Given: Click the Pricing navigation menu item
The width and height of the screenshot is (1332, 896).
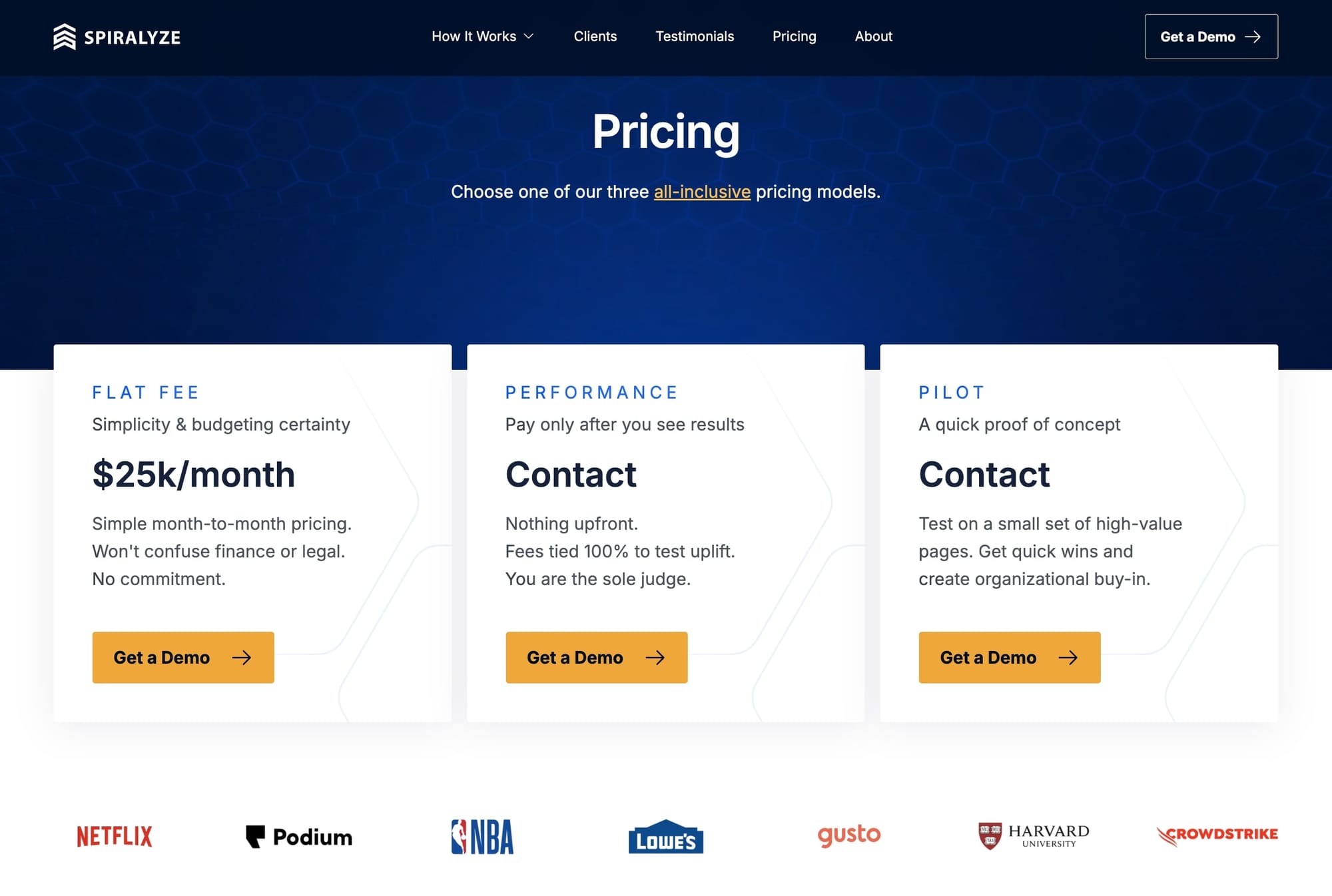Looking at the screenshot, I should [795, 36].
